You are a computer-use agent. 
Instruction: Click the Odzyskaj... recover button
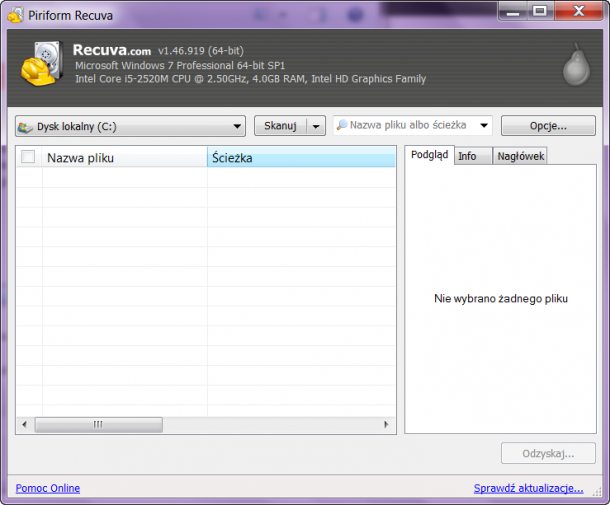(548, 453)
